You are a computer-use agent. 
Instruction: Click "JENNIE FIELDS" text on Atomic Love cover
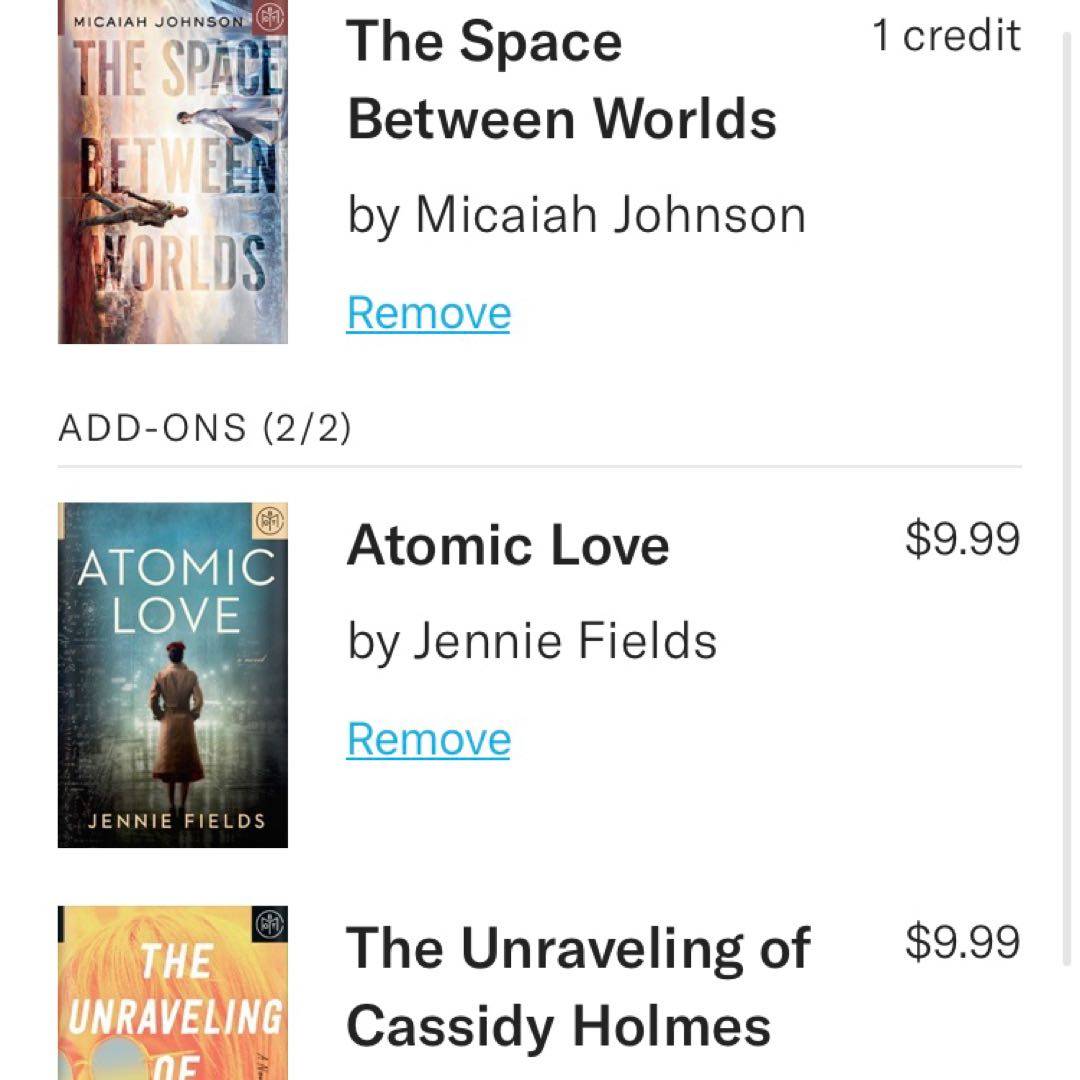click(176, 821)
